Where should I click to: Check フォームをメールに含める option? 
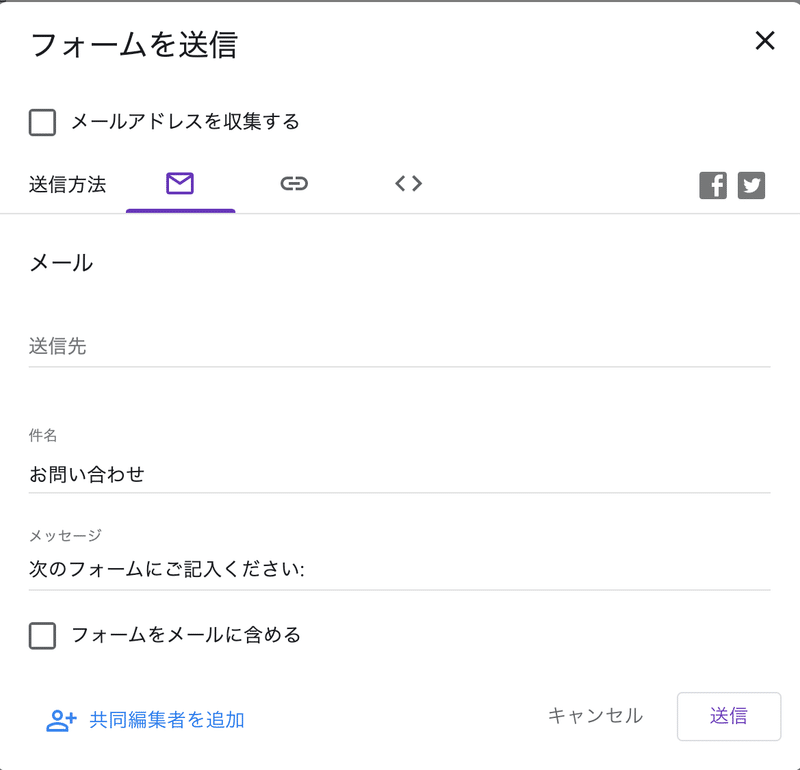(x=42, y=636)
